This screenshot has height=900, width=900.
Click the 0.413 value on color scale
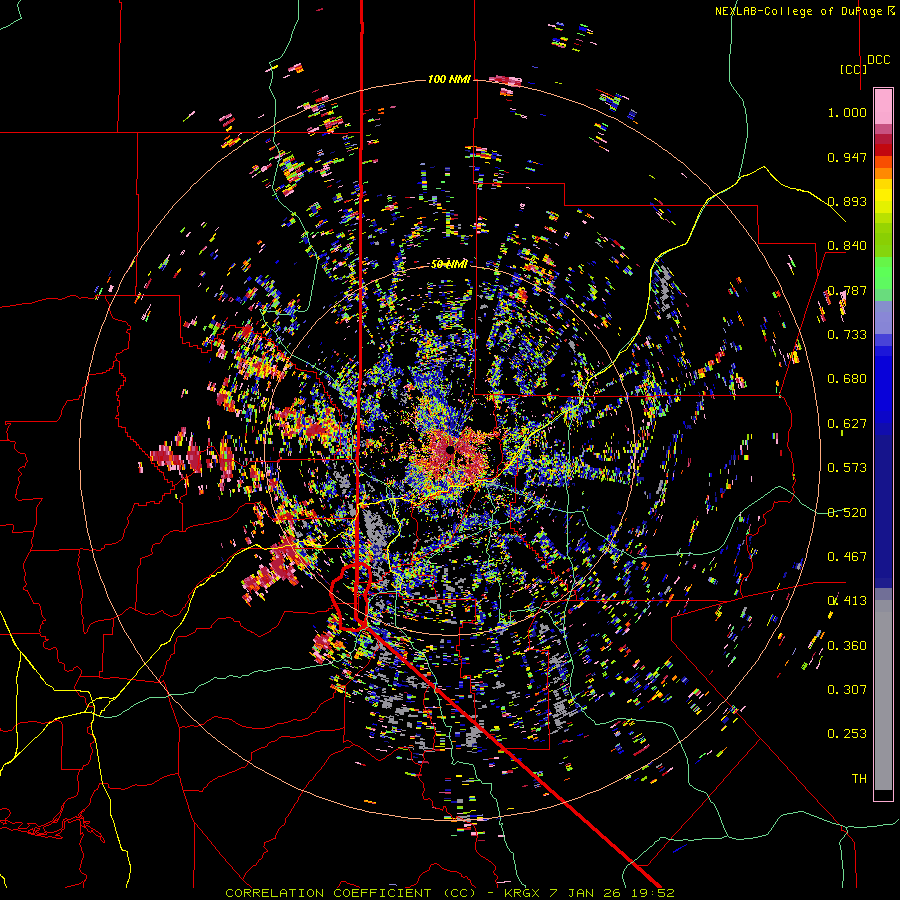[847, 601]
